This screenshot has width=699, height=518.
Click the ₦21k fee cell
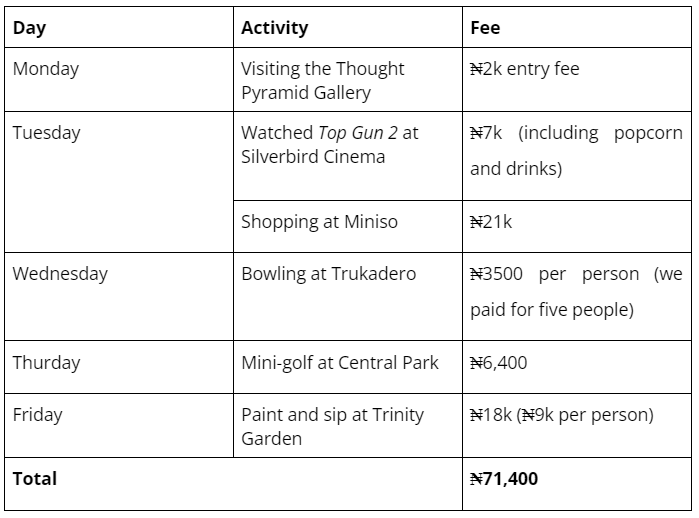[491, 222]
